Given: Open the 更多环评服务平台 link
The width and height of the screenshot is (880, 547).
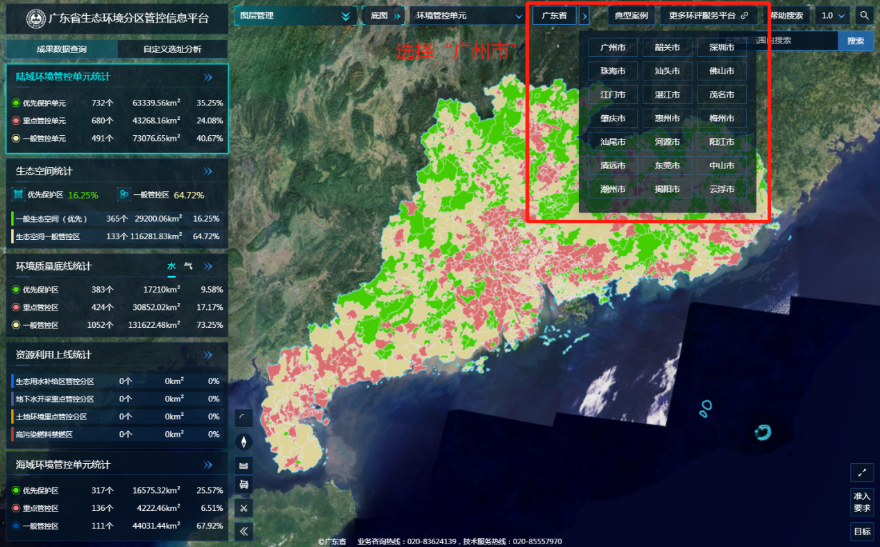Looking at the screenshot, I should (x=708, y=16).
